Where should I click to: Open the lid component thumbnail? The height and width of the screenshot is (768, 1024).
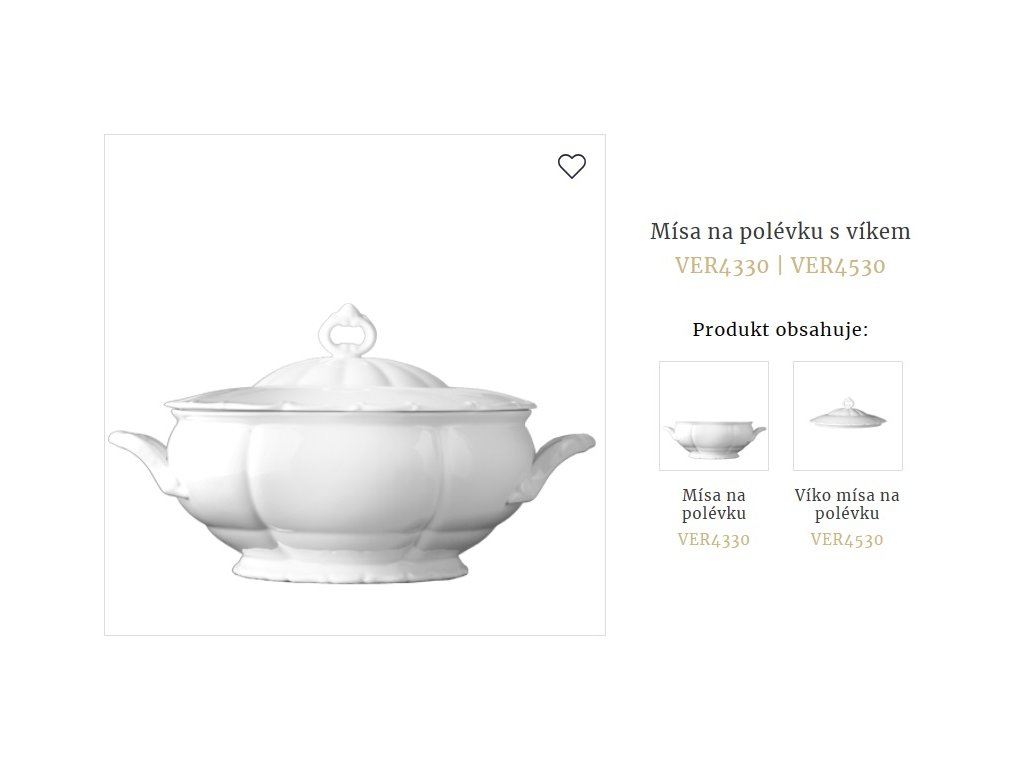click(848, 416)
